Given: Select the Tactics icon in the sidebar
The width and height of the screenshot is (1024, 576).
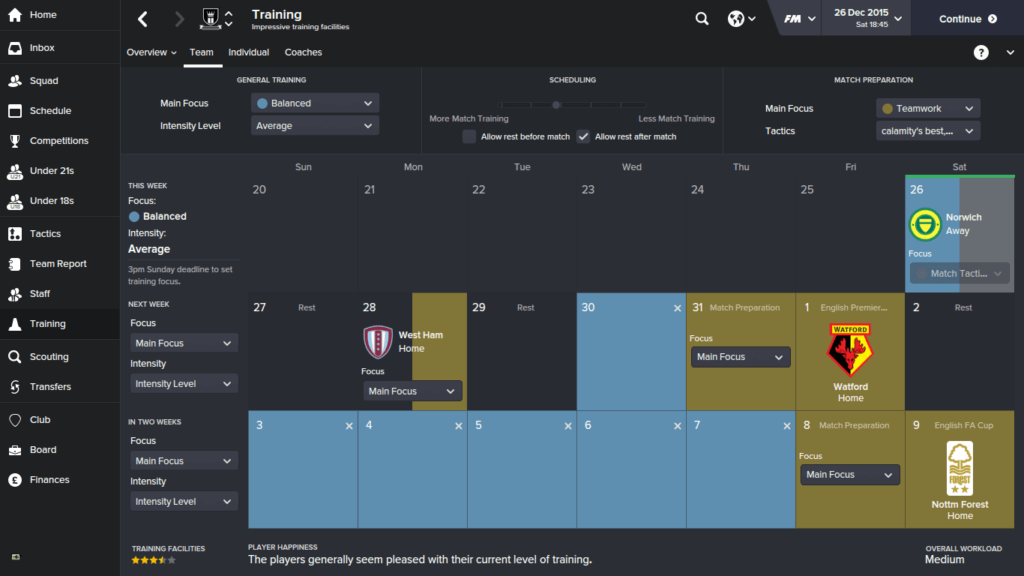Looking at the screenshot, I should click(45, 234).
